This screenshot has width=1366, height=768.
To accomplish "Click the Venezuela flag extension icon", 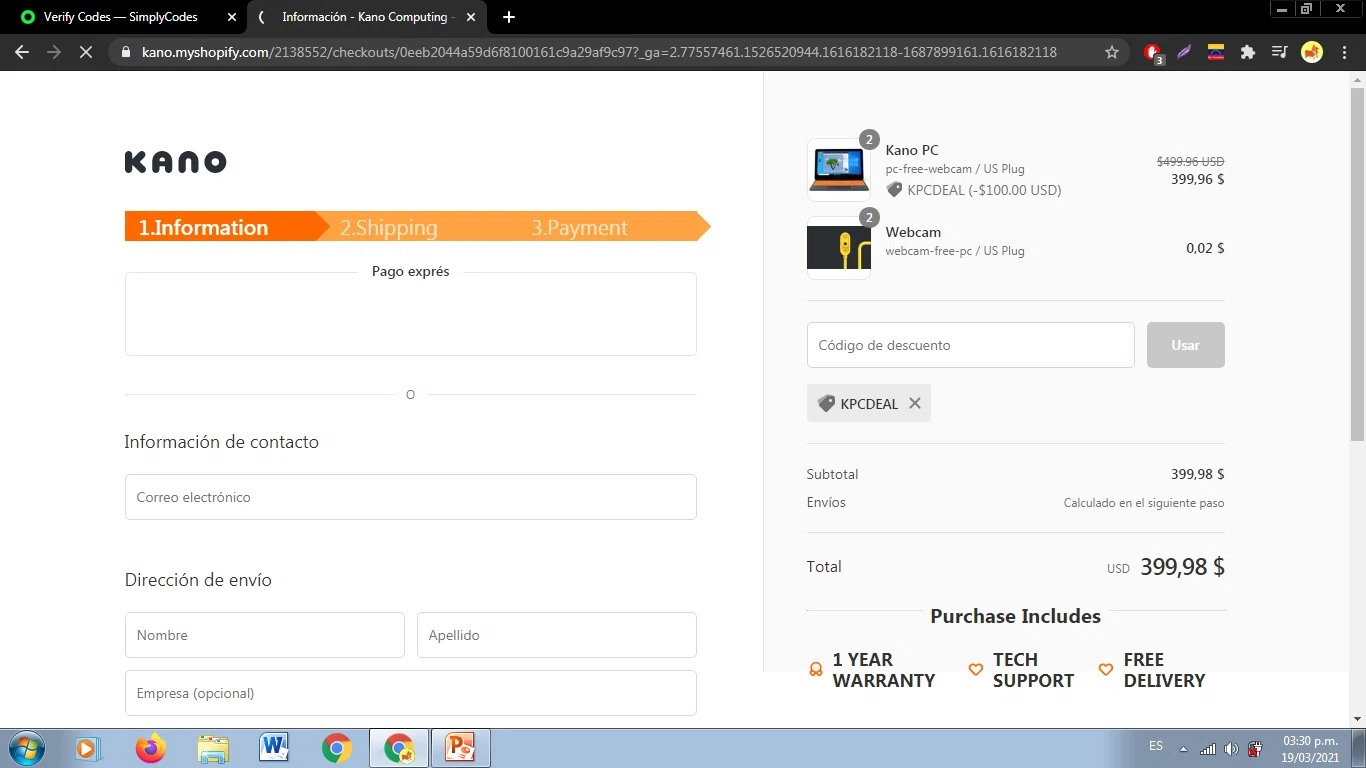I will coord(1216,52).
